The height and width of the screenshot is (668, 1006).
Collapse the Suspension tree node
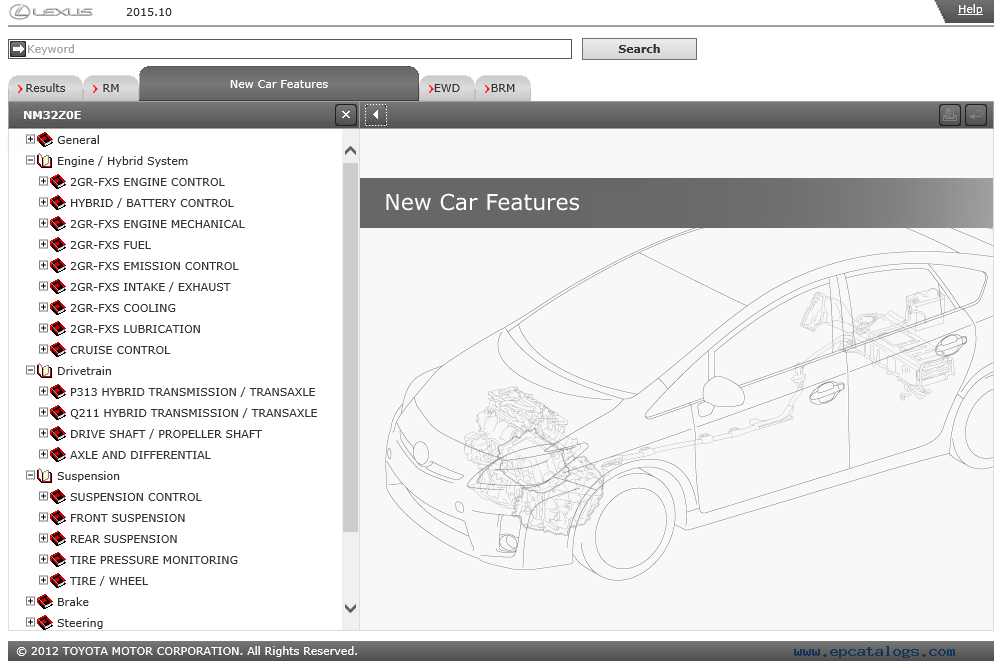point(30,476)
